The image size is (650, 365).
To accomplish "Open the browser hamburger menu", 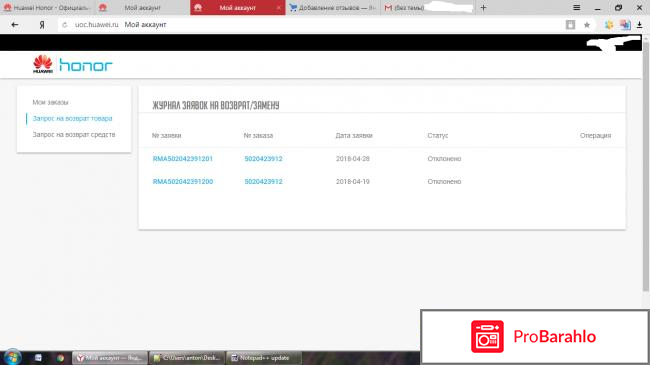I will pyautogui.click(x=577, y=7).
